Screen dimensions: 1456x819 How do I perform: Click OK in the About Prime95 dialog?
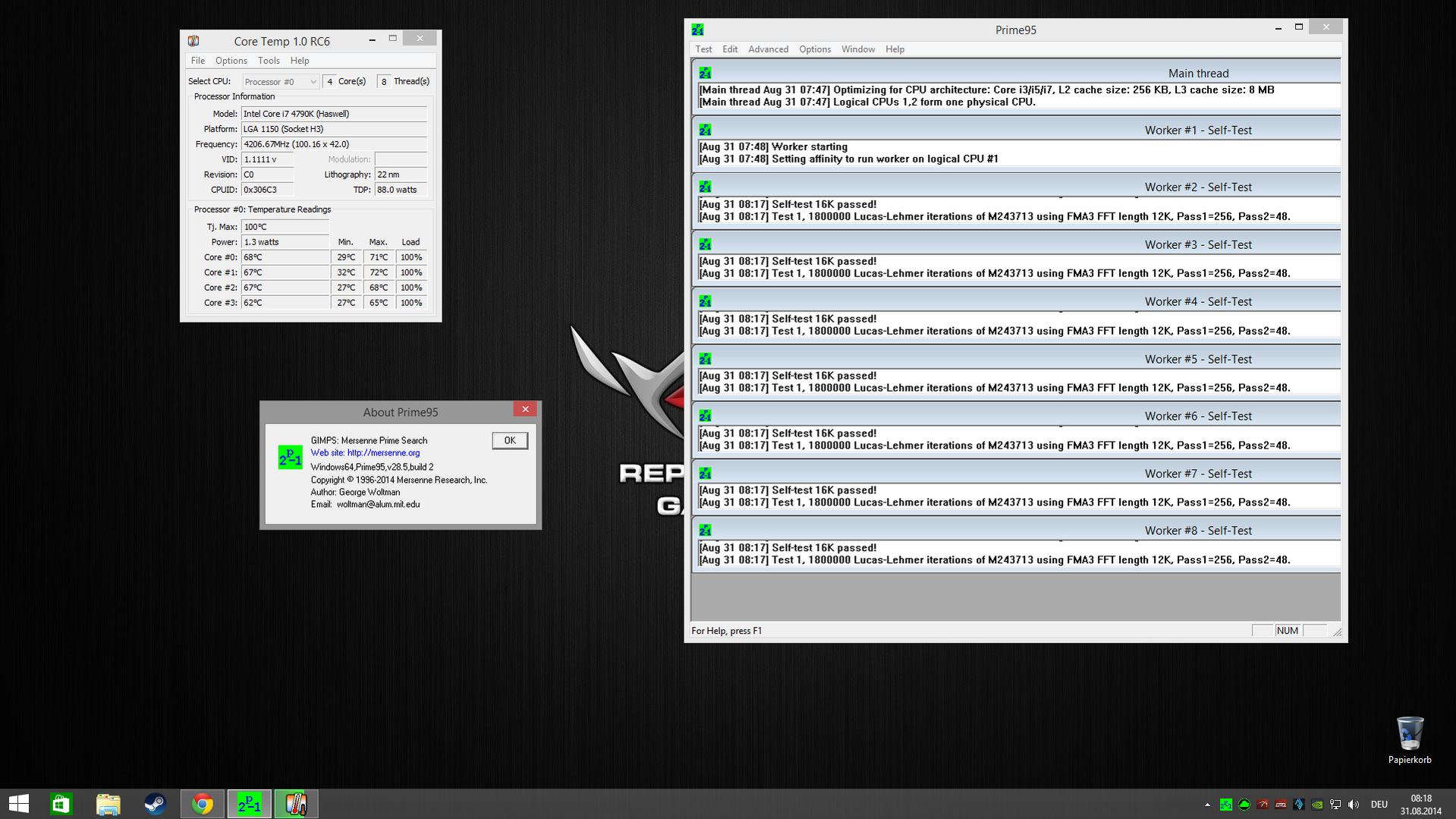(510, 440)
